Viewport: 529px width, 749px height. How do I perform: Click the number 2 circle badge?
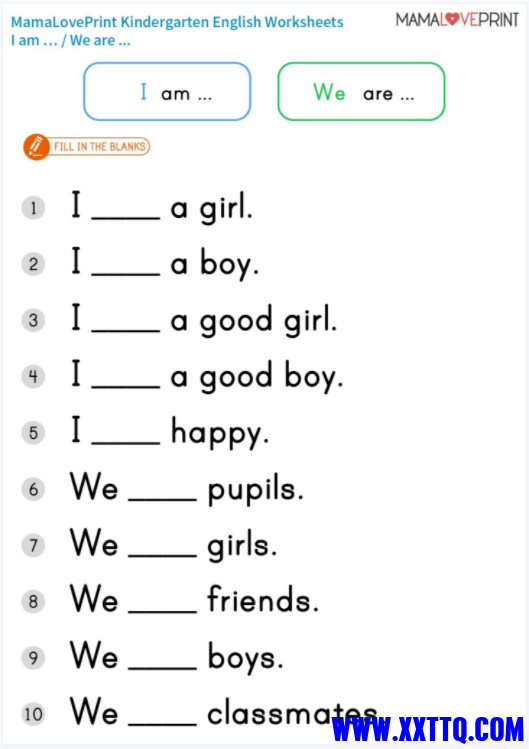[x=33, y=264]
